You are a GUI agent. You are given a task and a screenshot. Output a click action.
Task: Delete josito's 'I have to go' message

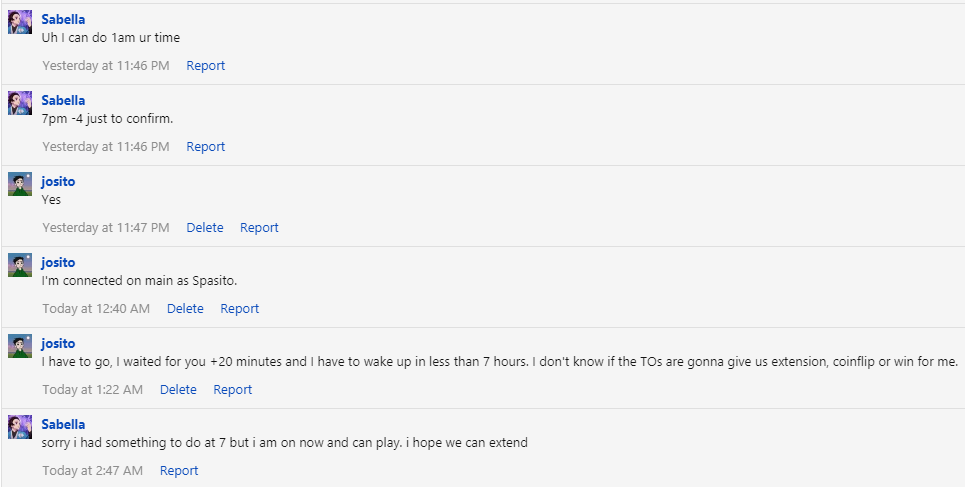point(178,390)
